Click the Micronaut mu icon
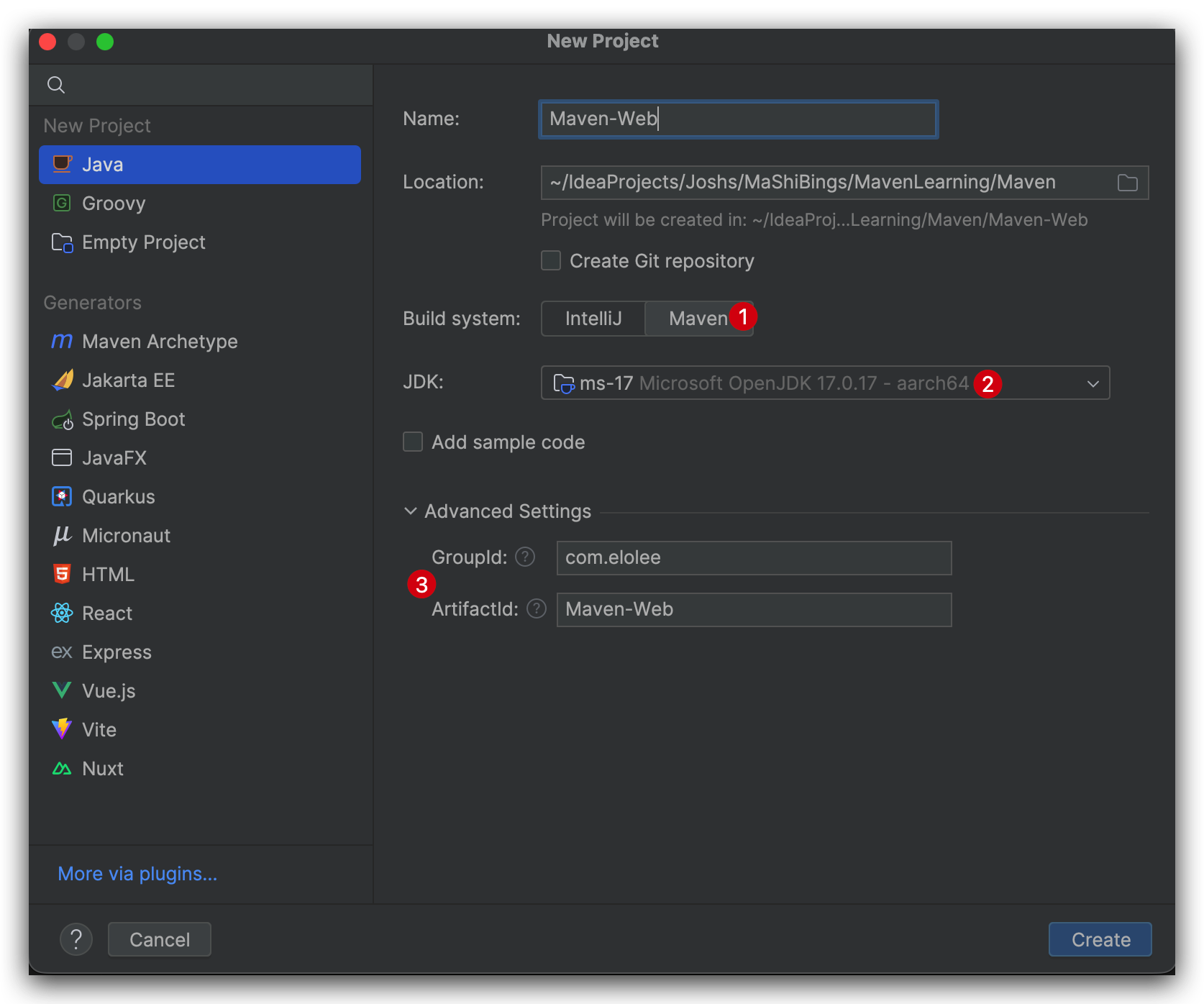 tap(63, 535)
